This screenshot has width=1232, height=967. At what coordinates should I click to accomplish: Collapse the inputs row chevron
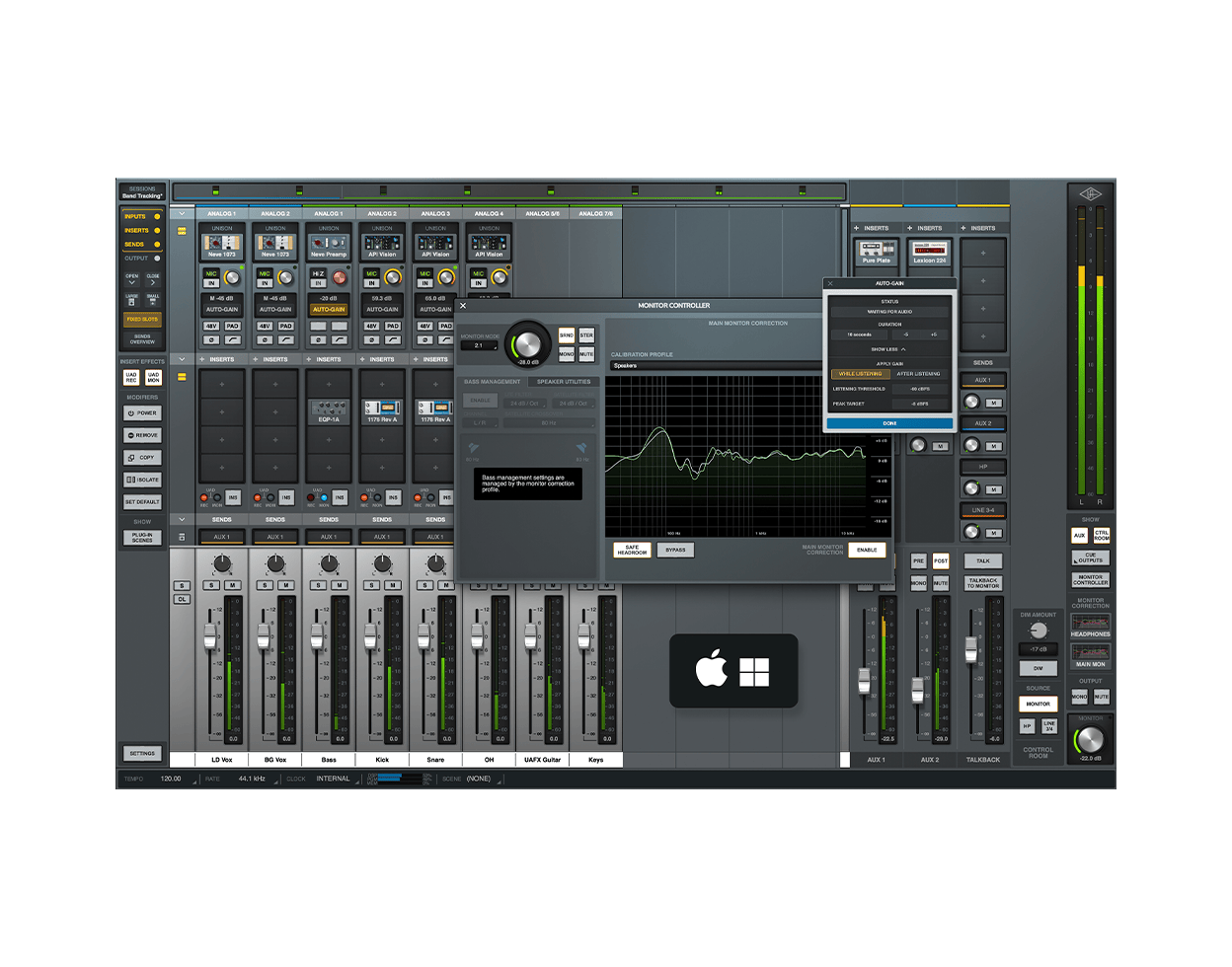(x=182, y=213)
